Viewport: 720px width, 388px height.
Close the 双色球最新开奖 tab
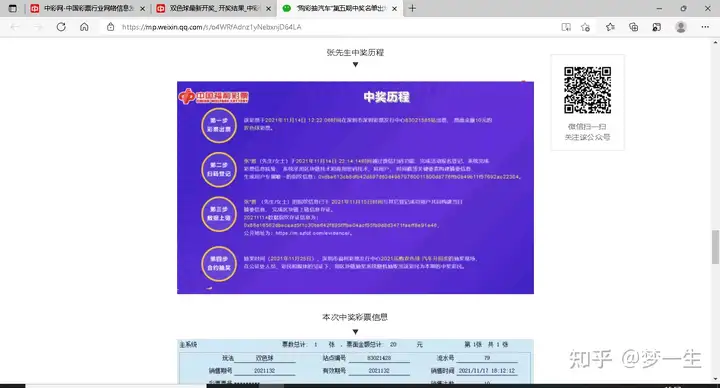(x=269, y=8)
